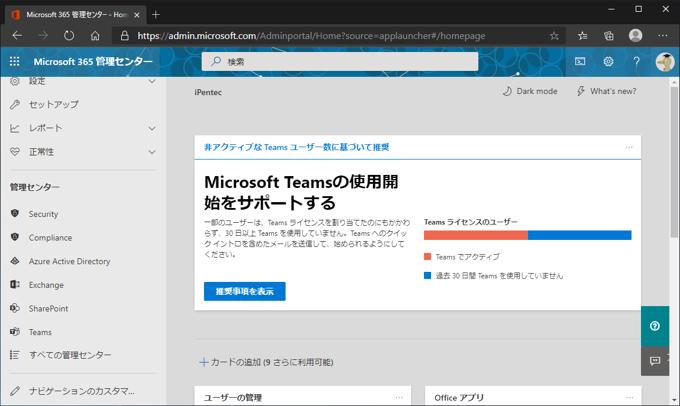Open ナビゲーションのカスタマイズ link

tap(82, 391)
